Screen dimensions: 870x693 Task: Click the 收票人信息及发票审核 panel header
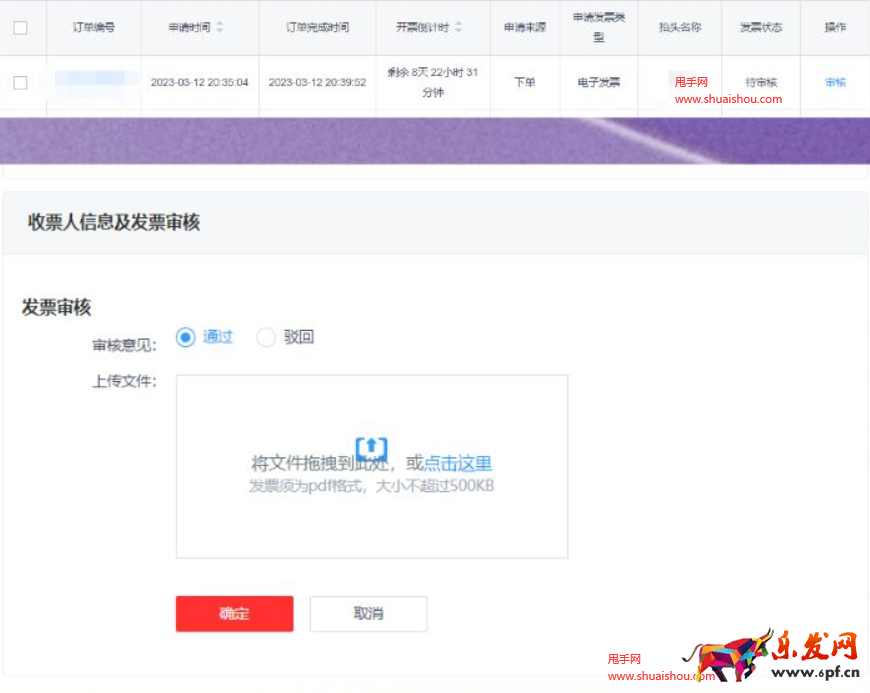point(114,222)
